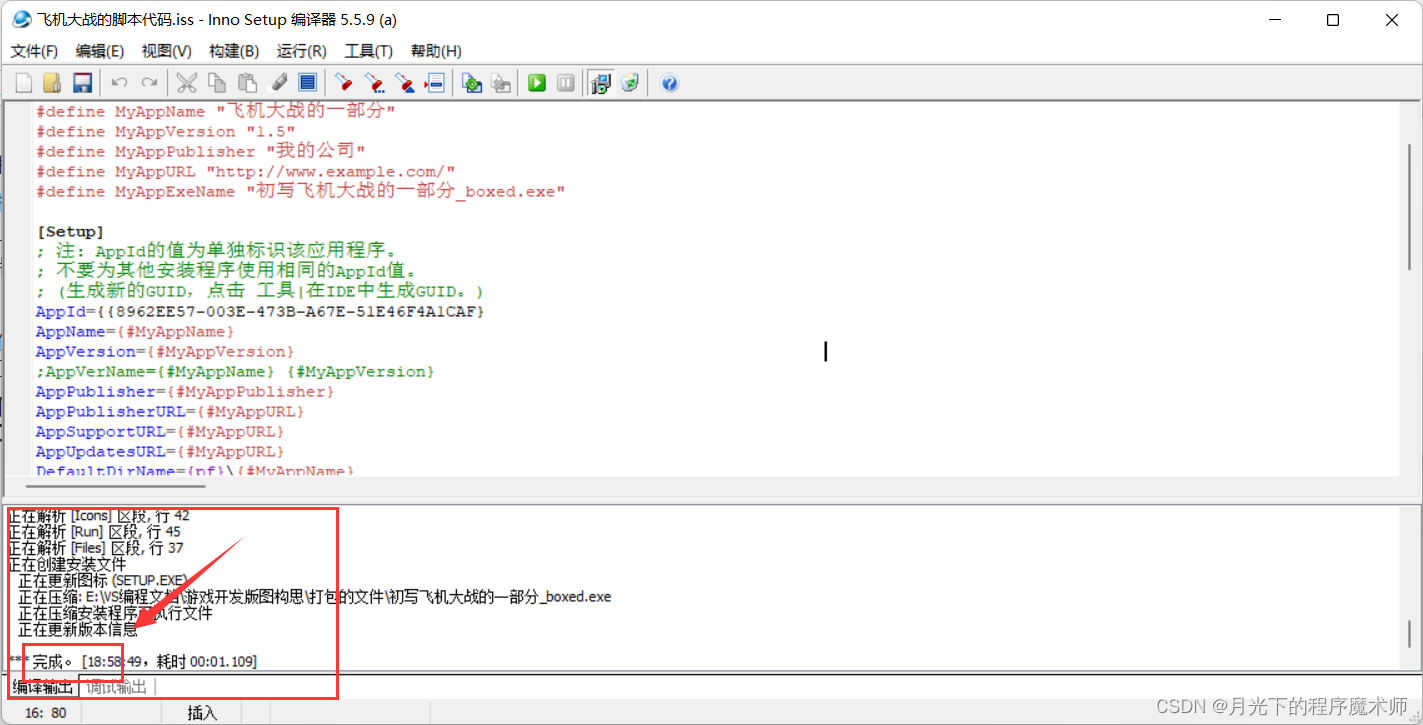Select Uninstall as target toolbar icon
Screen dimensions: 1423x725
[x=630, y=83]
